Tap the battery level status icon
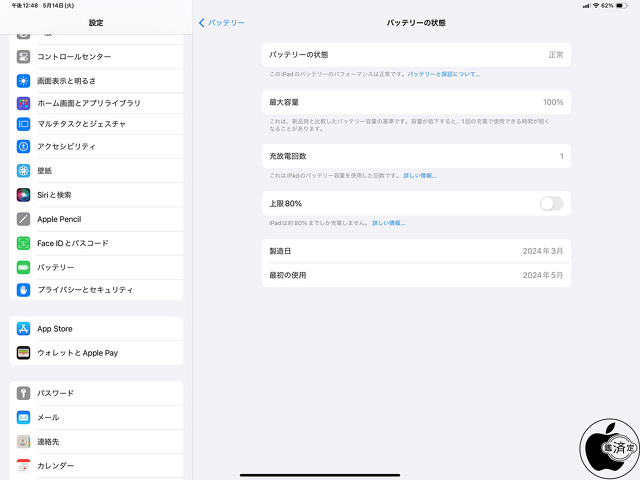This screenshot has width=640, height=480. [x=622, y=6]
